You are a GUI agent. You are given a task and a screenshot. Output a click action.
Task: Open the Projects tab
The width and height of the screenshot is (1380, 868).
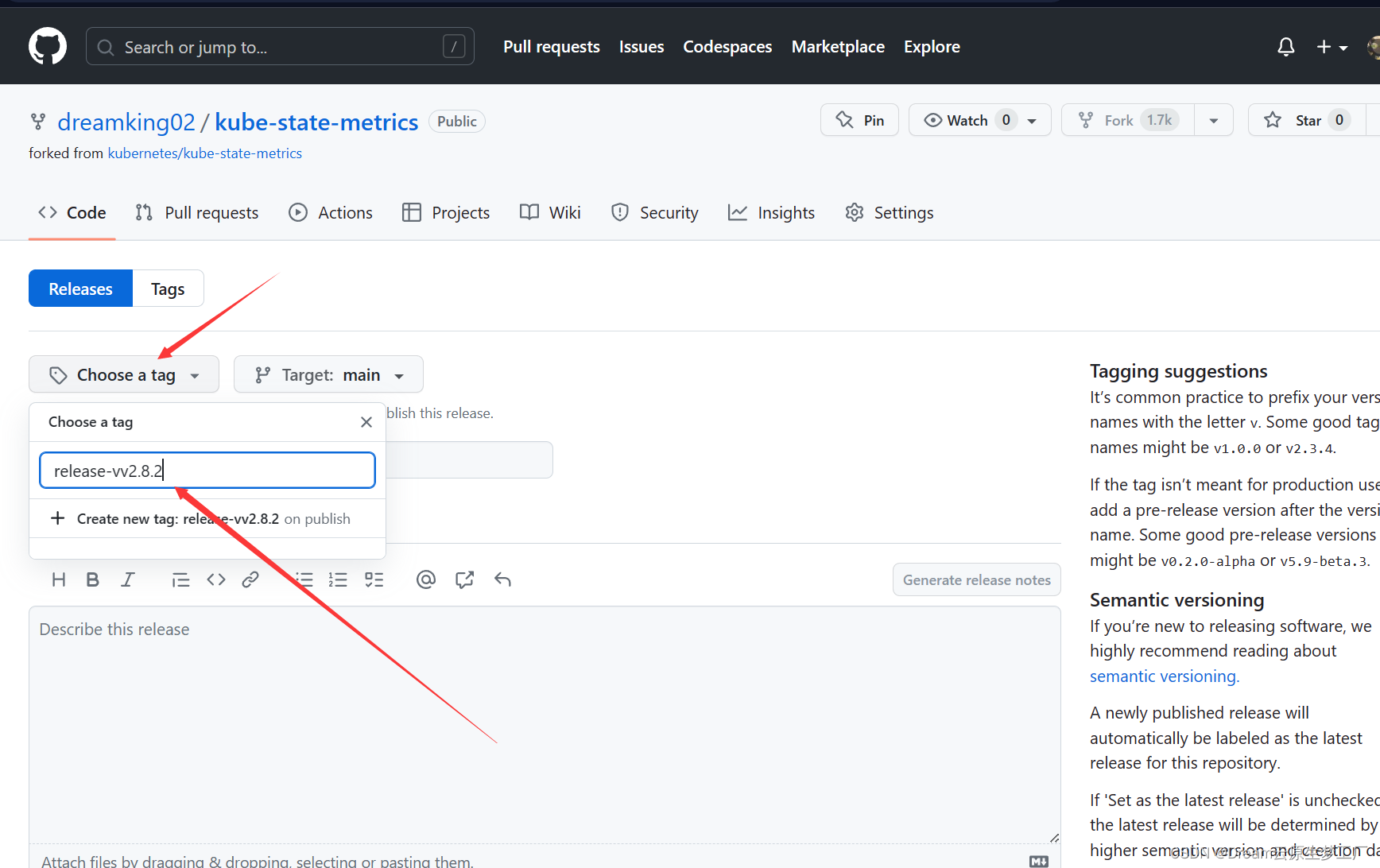click(x=446, y=213)
